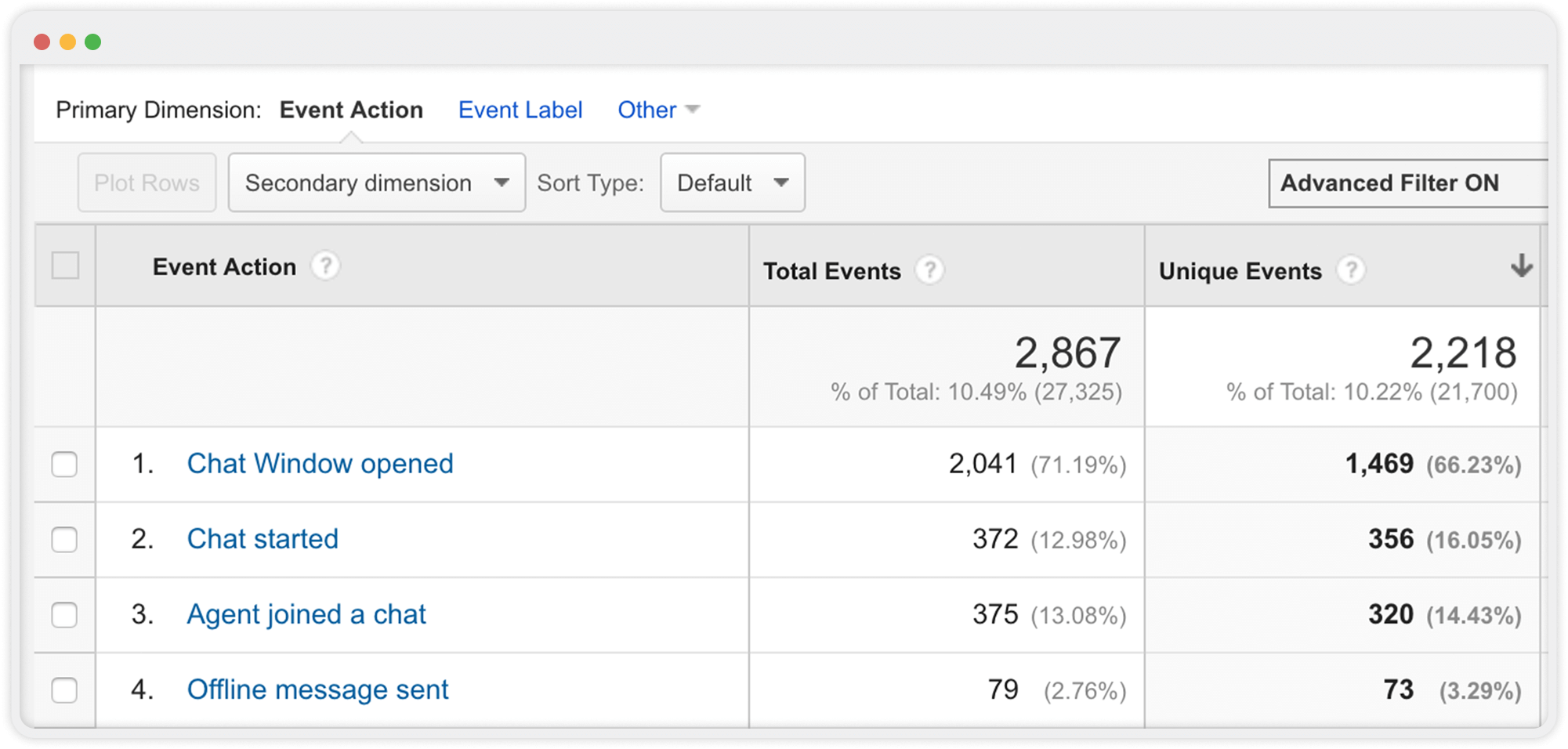Enable the Offline message sent row checkbox

point(64,689)
